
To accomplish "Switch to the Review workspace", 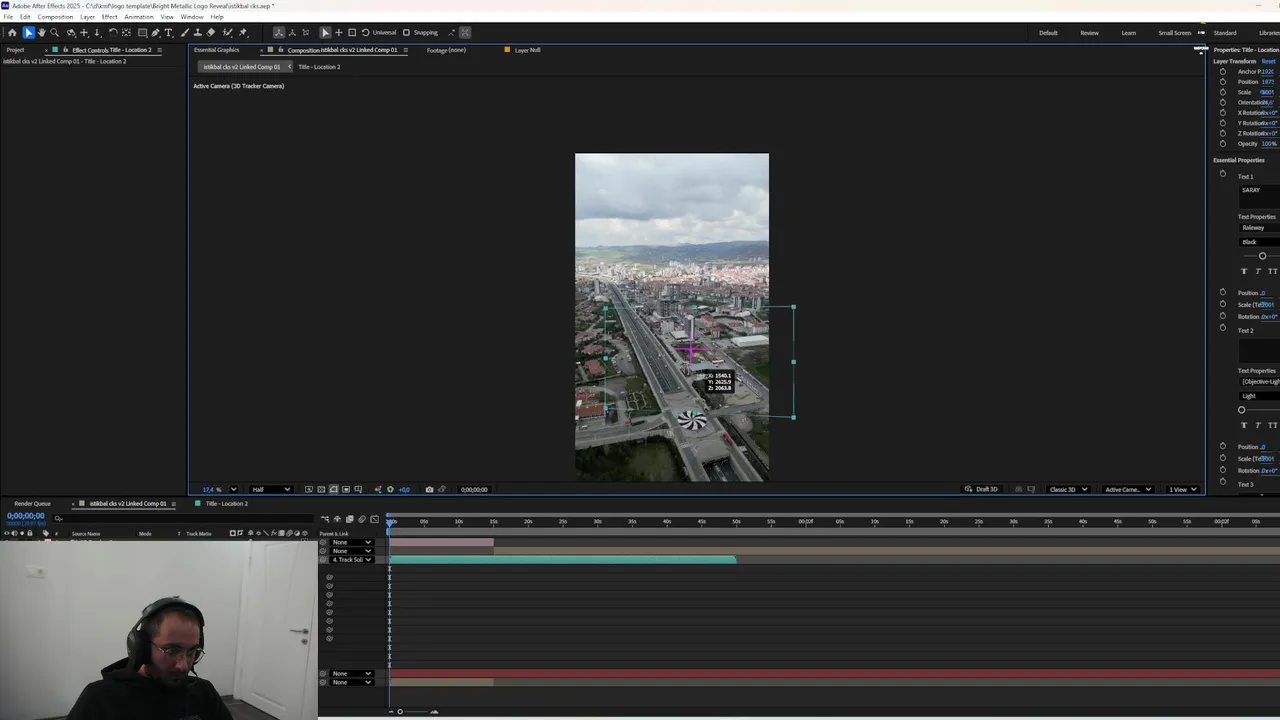I will [x=1089, y=33].
